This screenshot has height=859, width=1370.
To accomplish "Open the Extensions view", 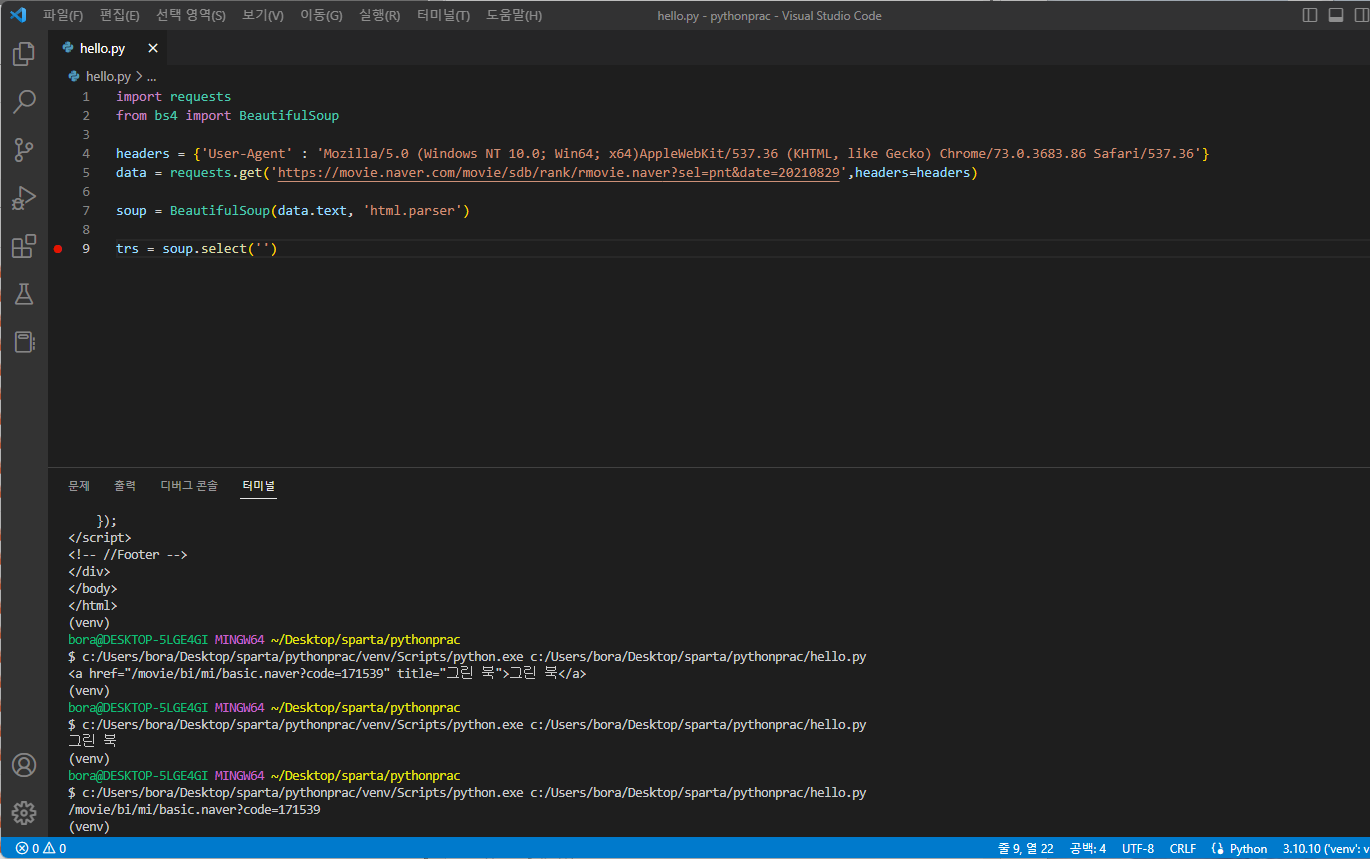I will pyautogui.click(x=24, y=246).
